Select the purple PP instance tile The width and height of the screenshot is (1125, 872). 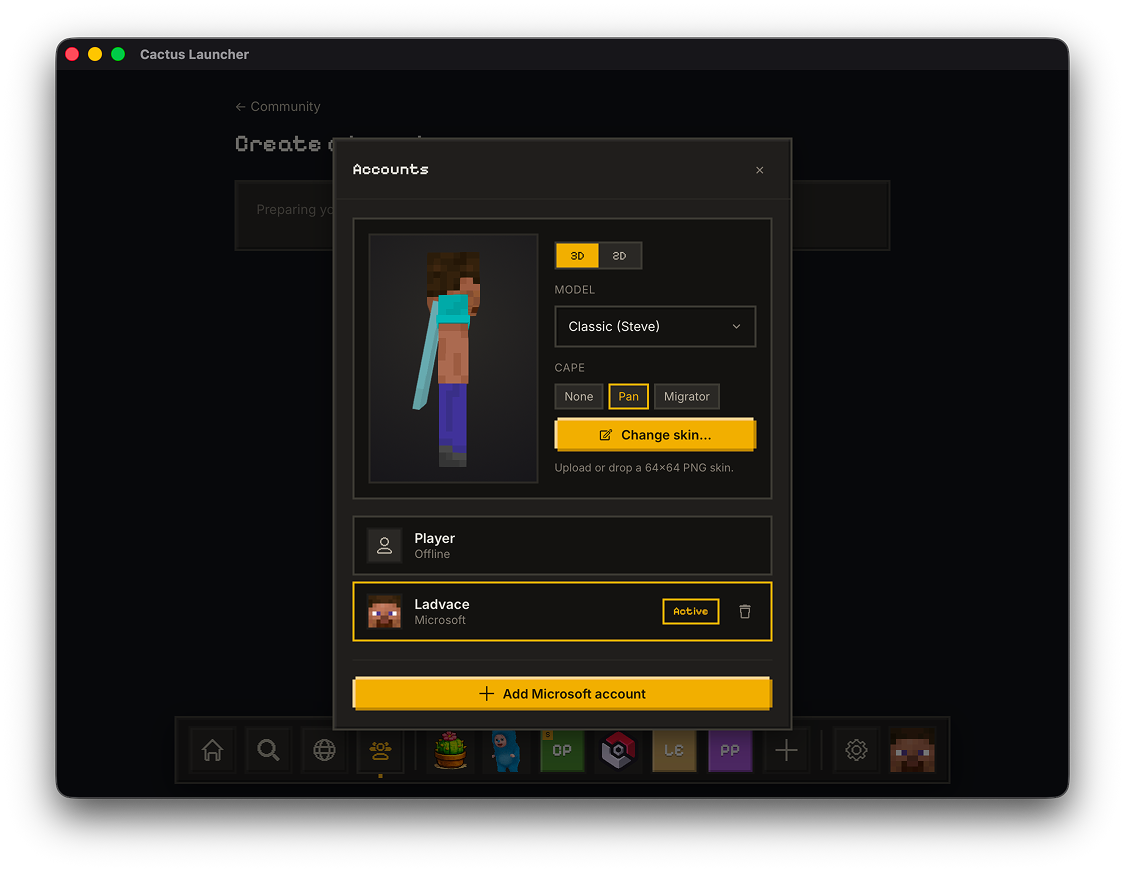730,751
